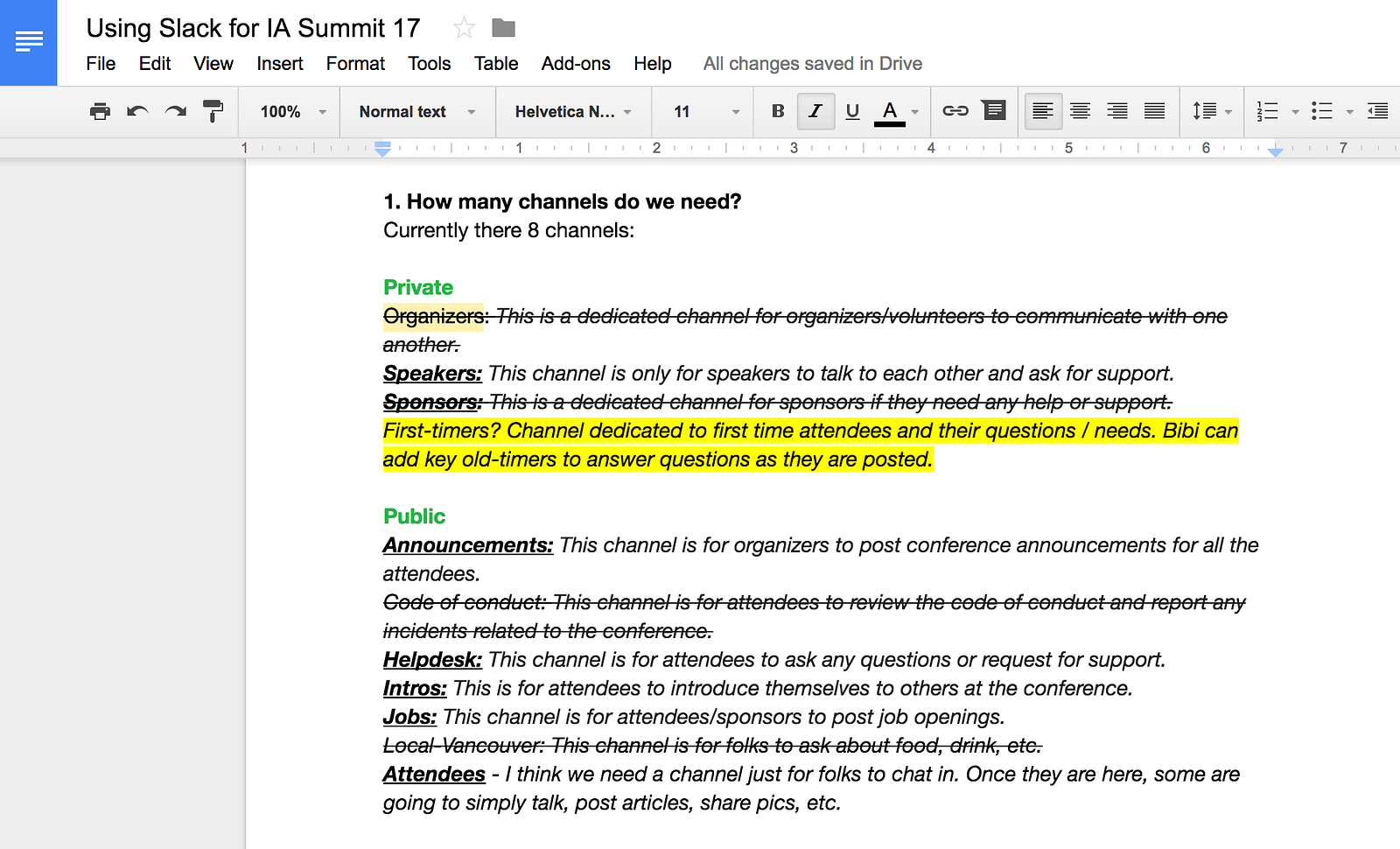Click the Print icon
The width and height of the screenshot is (1400, 849).
100,111
